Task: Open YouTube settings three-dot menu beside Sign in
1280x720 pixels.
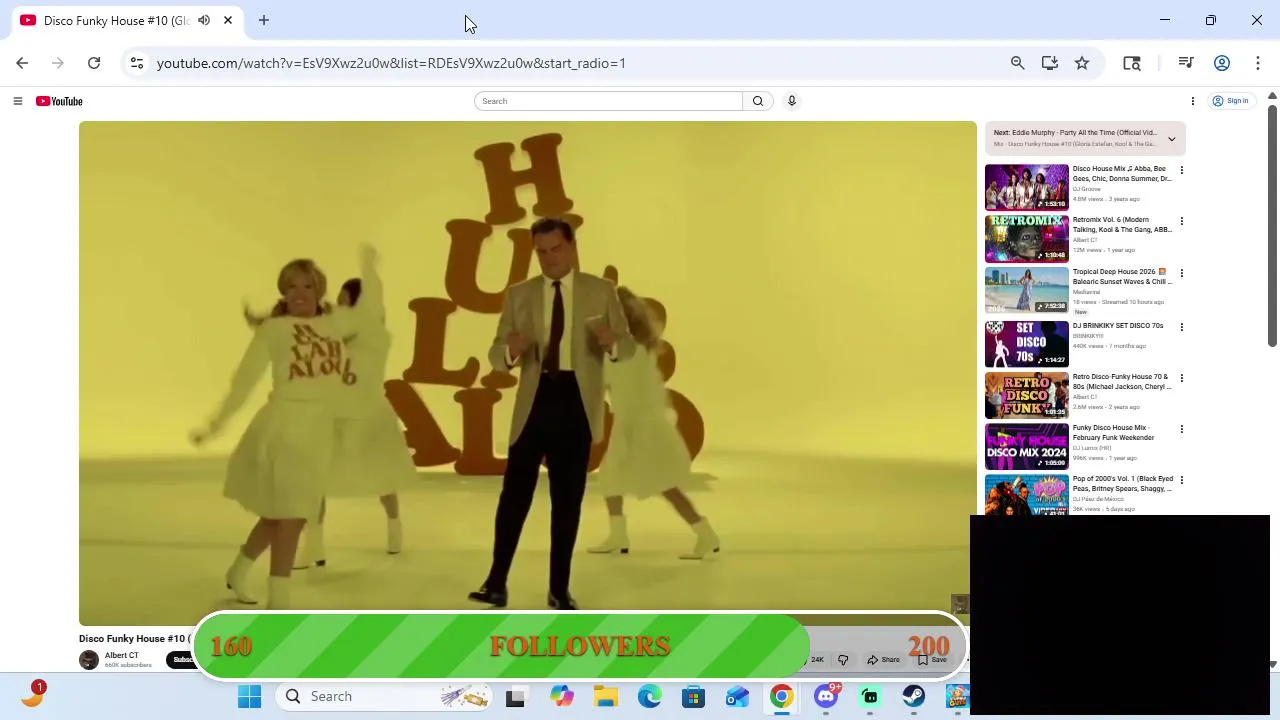Action: coord(1192,101)
